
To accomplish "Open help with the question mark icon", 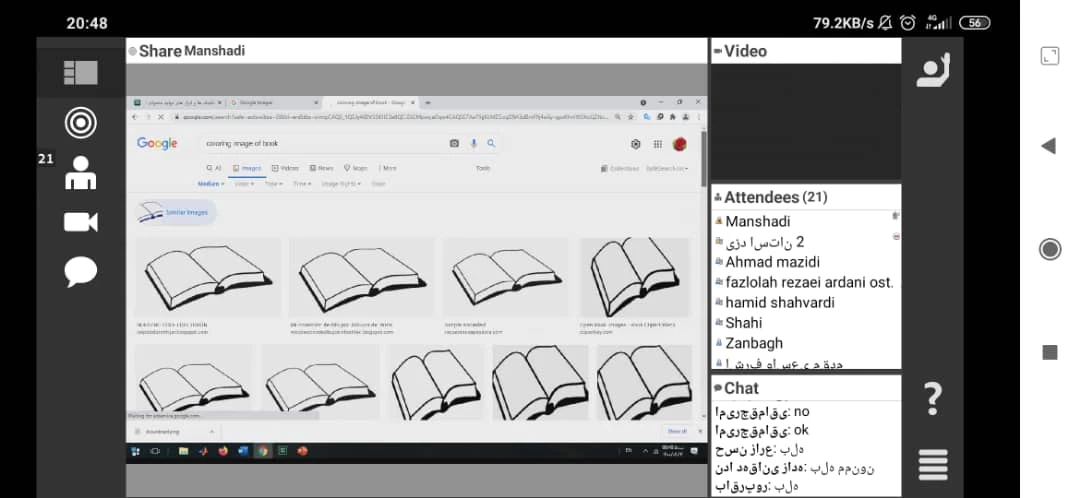I will tap(932, 399).
